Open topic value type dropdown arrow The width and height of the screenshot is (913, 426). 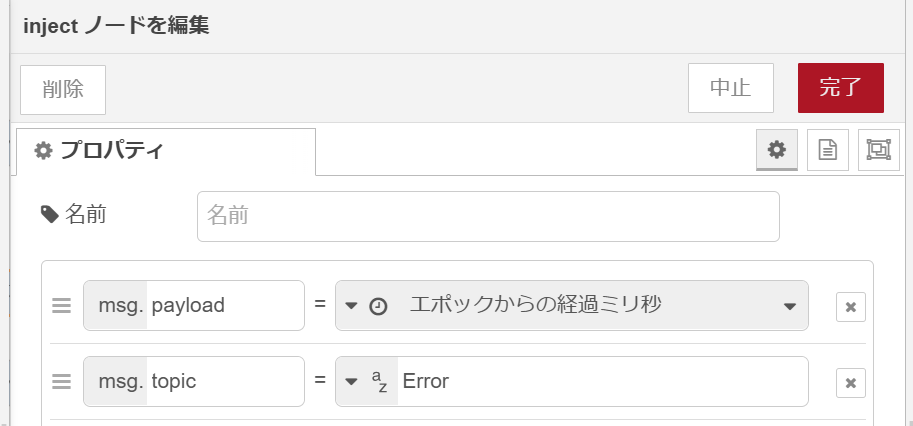point(351,382)
